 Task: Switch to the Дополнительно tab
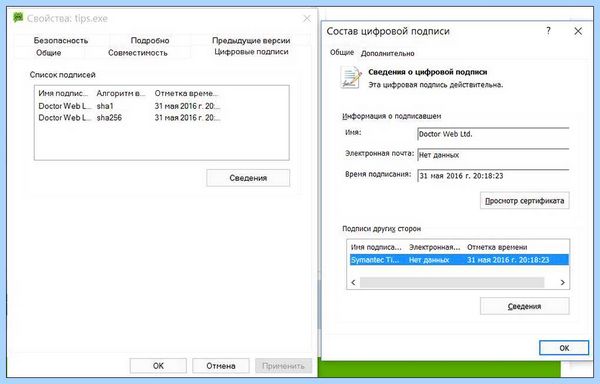tap(387, 54)
